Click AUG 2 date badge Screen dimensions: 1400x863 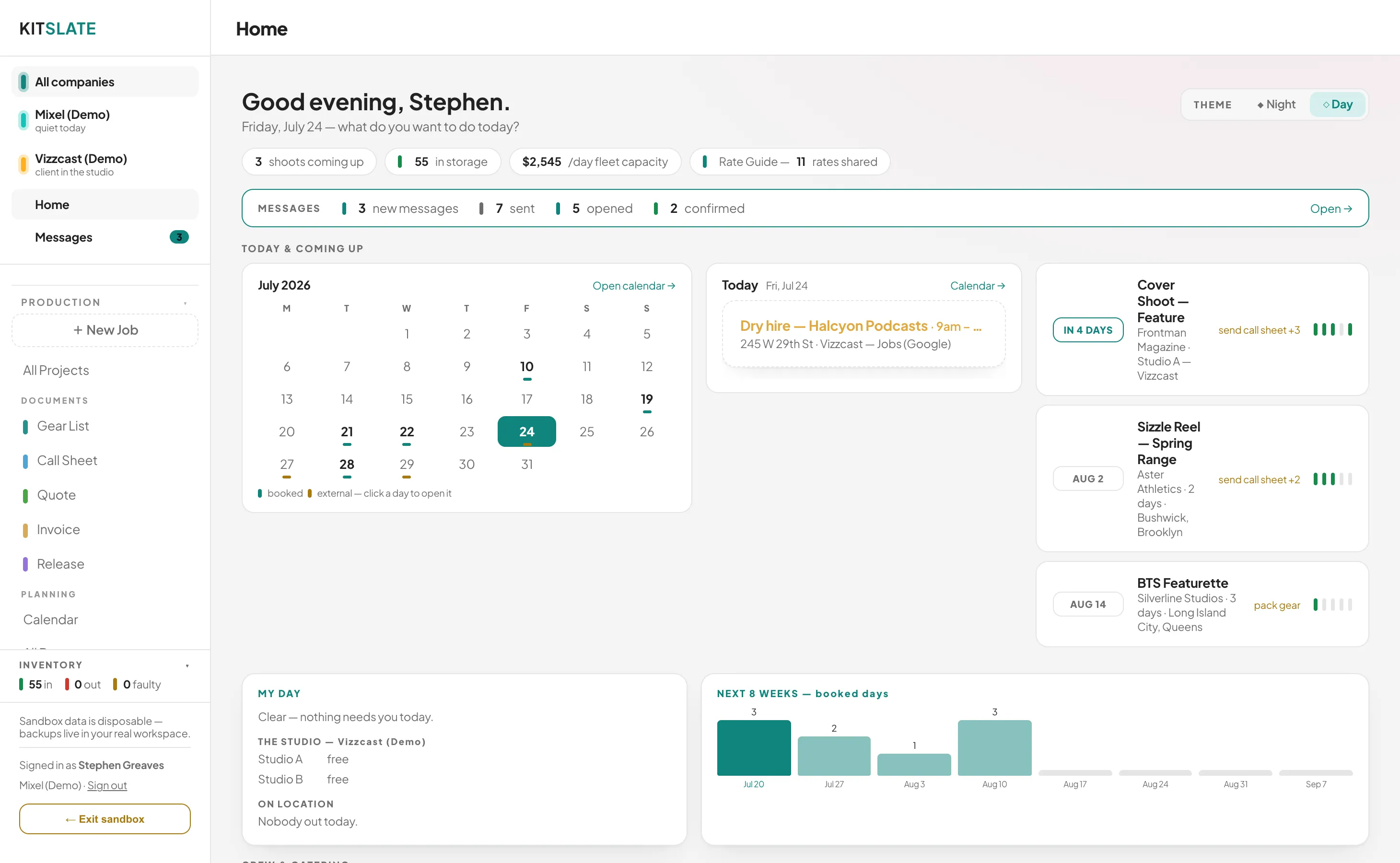[x=1088, y=478]
